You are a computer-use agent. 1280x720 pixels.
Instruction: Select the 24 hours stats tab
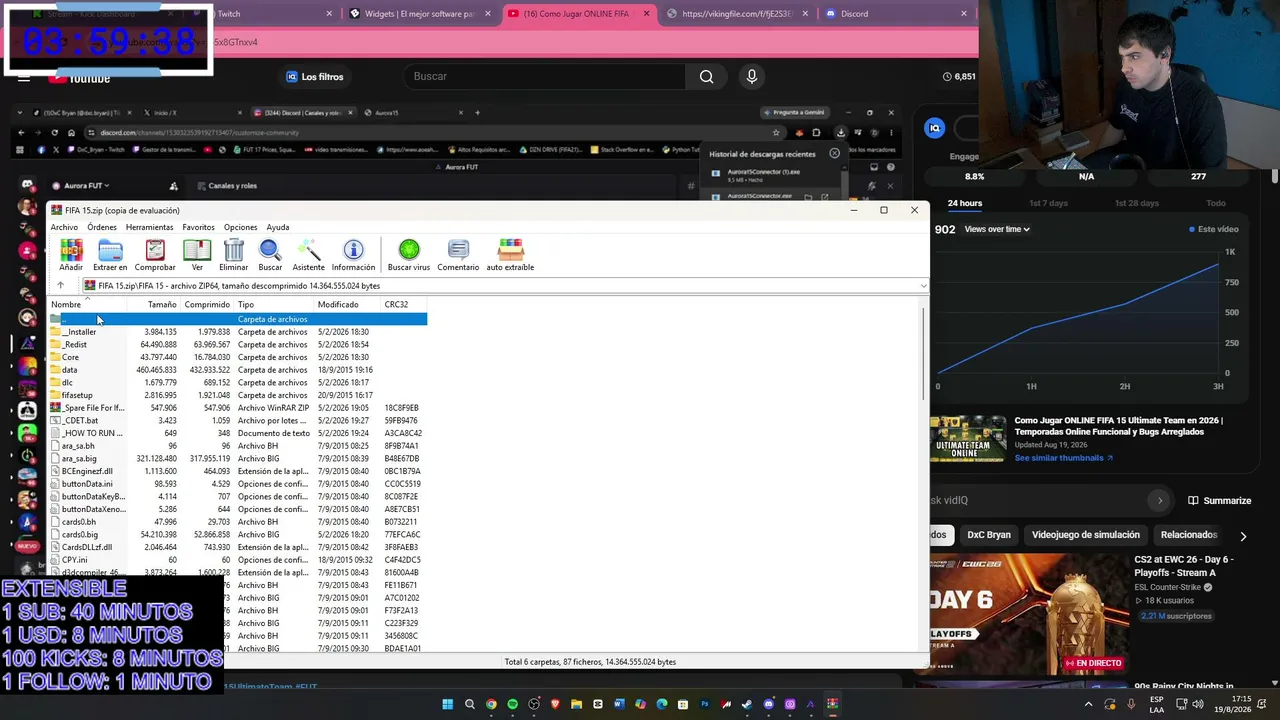965,203
